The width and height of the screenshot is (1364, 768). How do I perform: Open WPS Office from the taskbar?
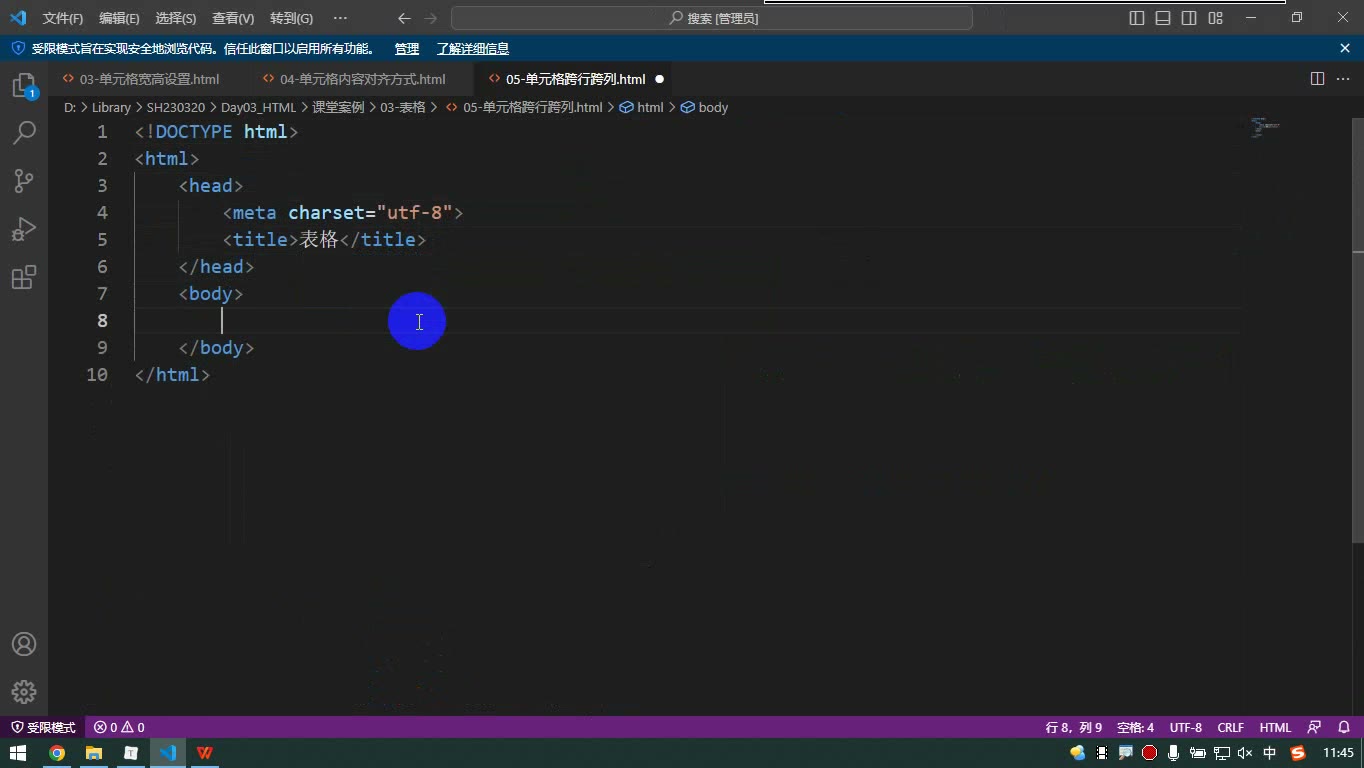point(204,753)
